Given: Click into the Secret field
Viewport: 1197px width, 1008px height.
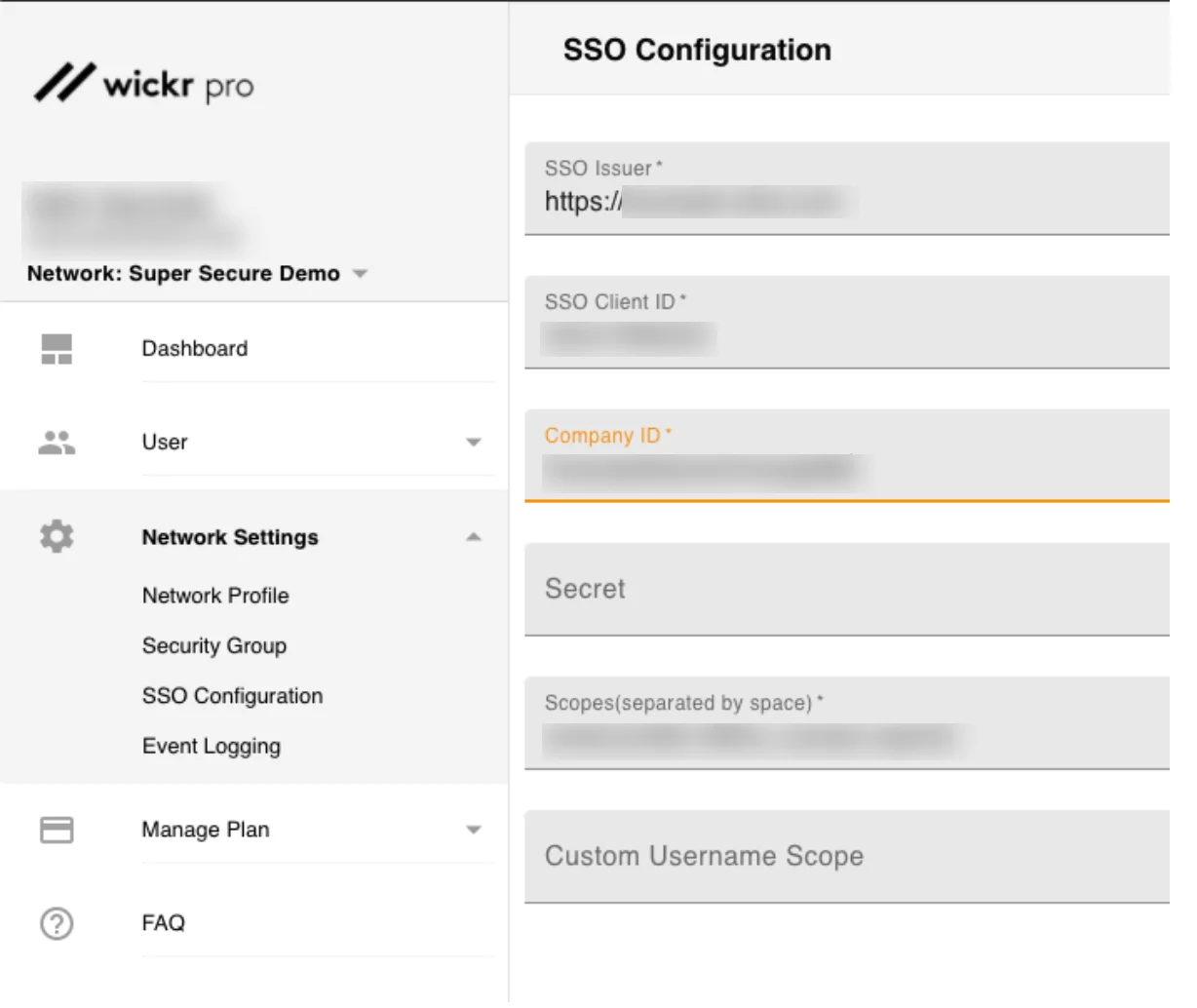Looking at the screenshot, I should click(846, 589).
